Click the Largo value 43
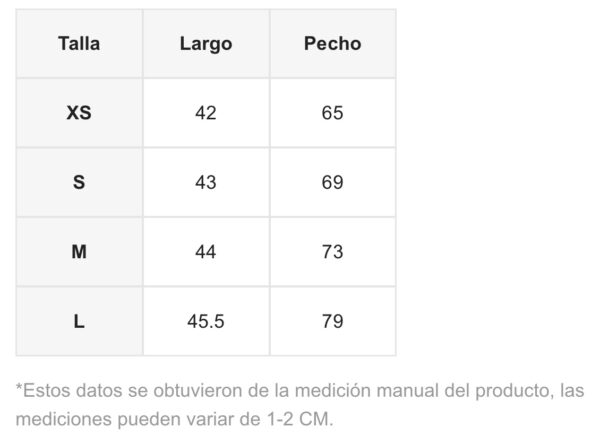The width and height of the screenshot is (600, 436). click(206, 183)
